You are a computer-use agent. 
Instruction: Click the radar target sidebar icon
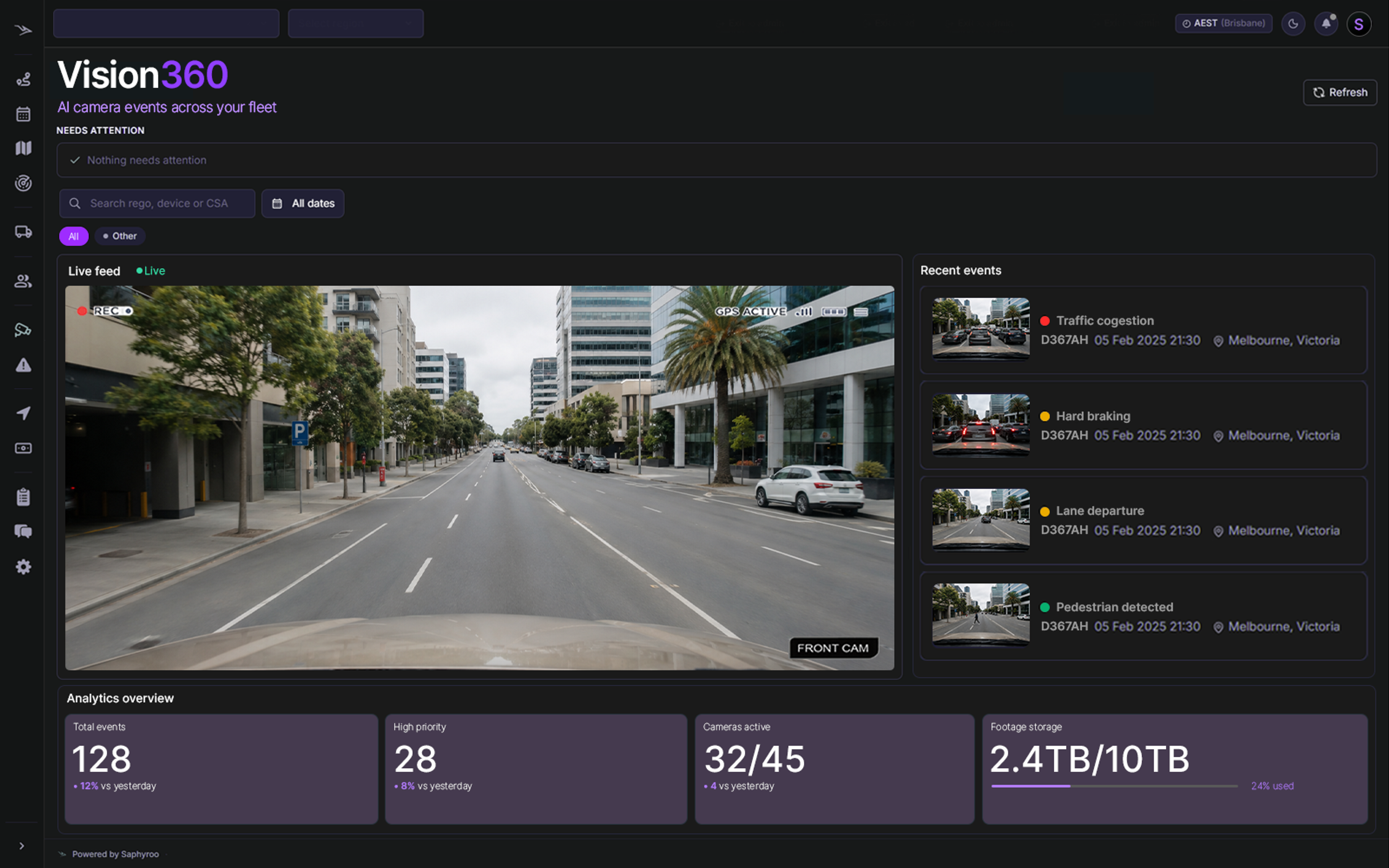(23, 183)
